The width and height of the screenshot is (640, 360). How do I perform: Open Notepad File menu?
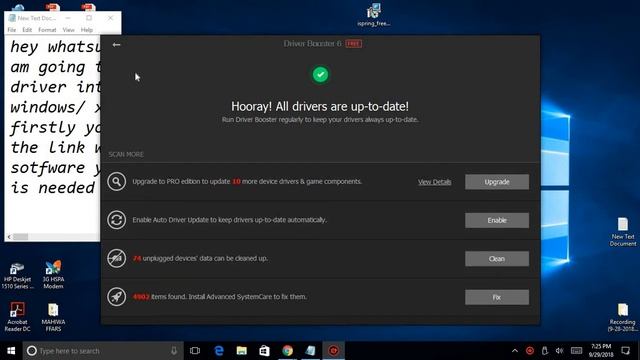tap(12, 30)
